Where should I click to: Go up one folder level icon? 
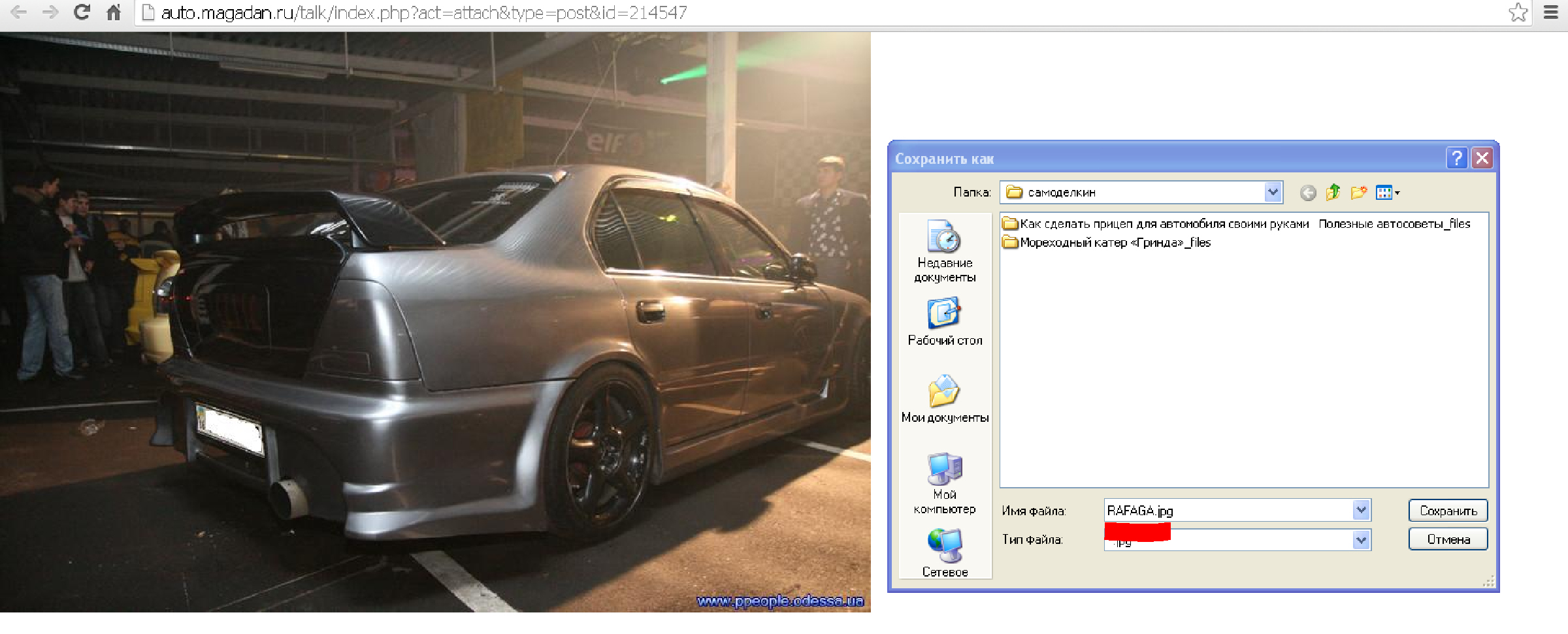(x=1333, y=193)
